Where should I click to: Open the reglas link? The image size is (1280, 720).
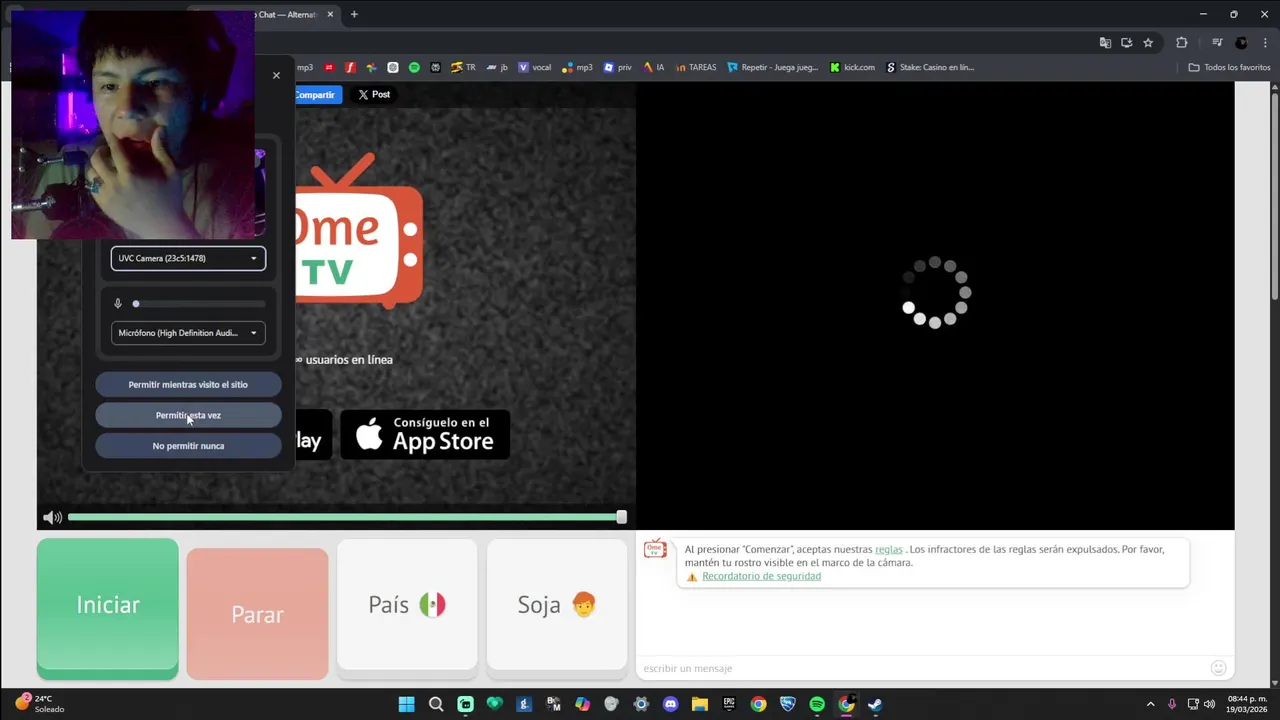(x=888, y=549)
